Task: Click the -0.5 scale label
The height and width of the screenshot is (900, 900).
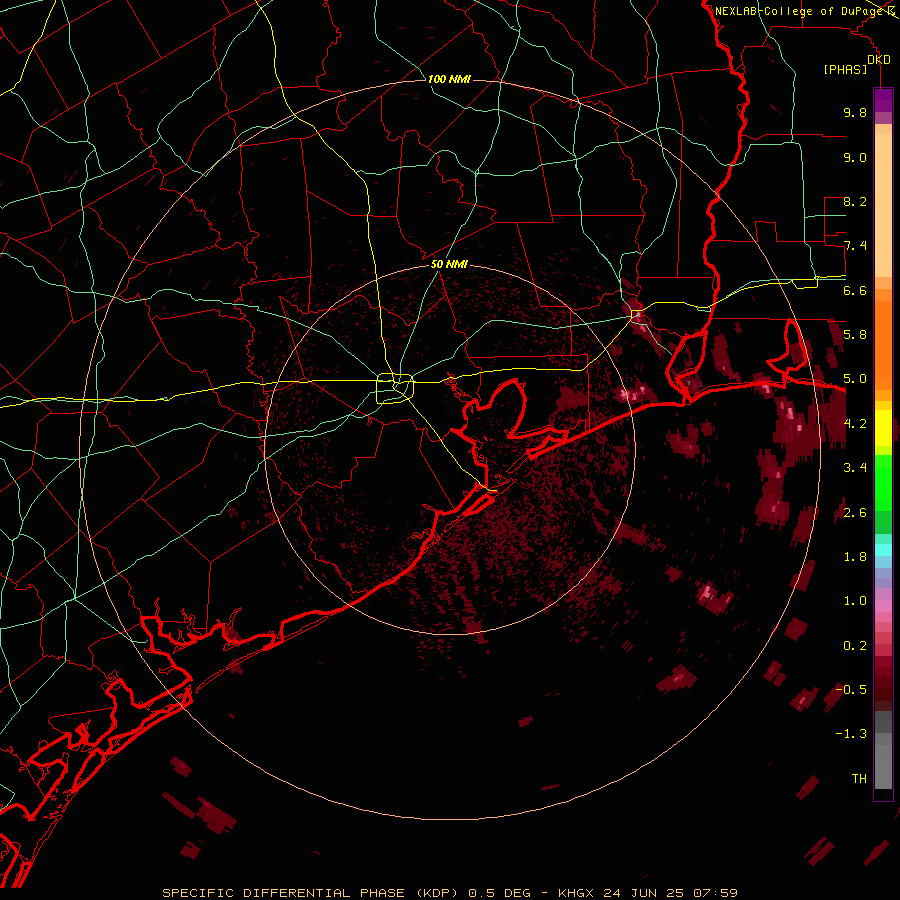Action: point(851,689)
